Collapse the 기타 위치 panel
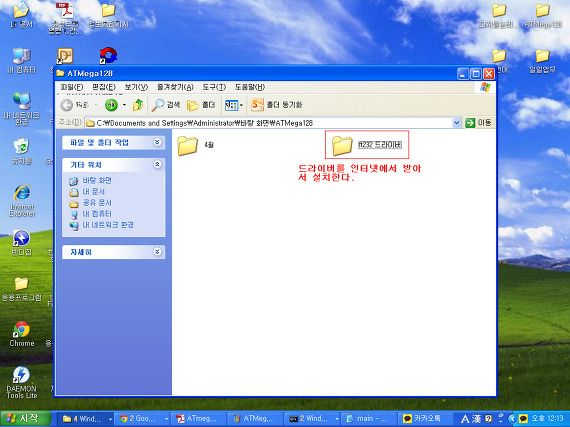 pos(157,165)
